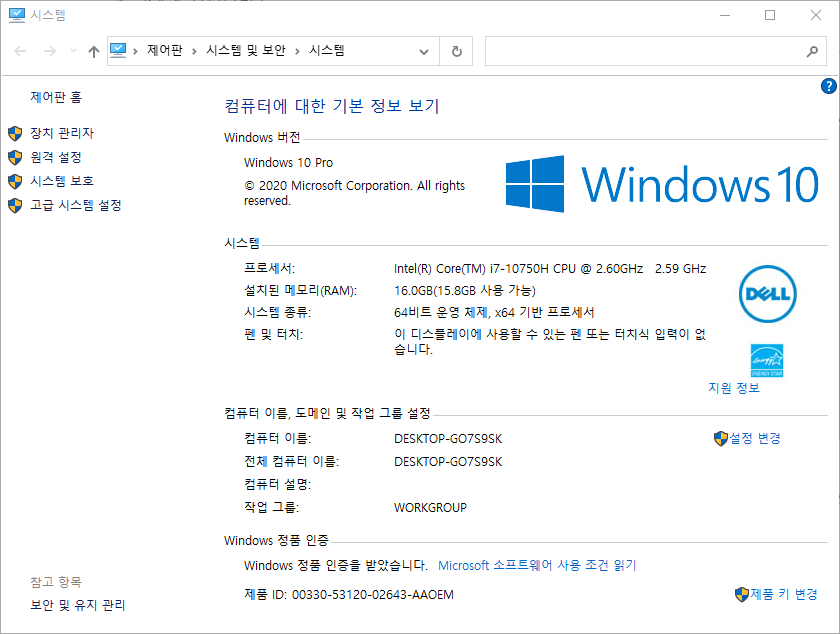The height and width of the screenshot is (634, 840).
Task: Click the Windows 10 Pro edition text
Action: [x=288, y=162]
